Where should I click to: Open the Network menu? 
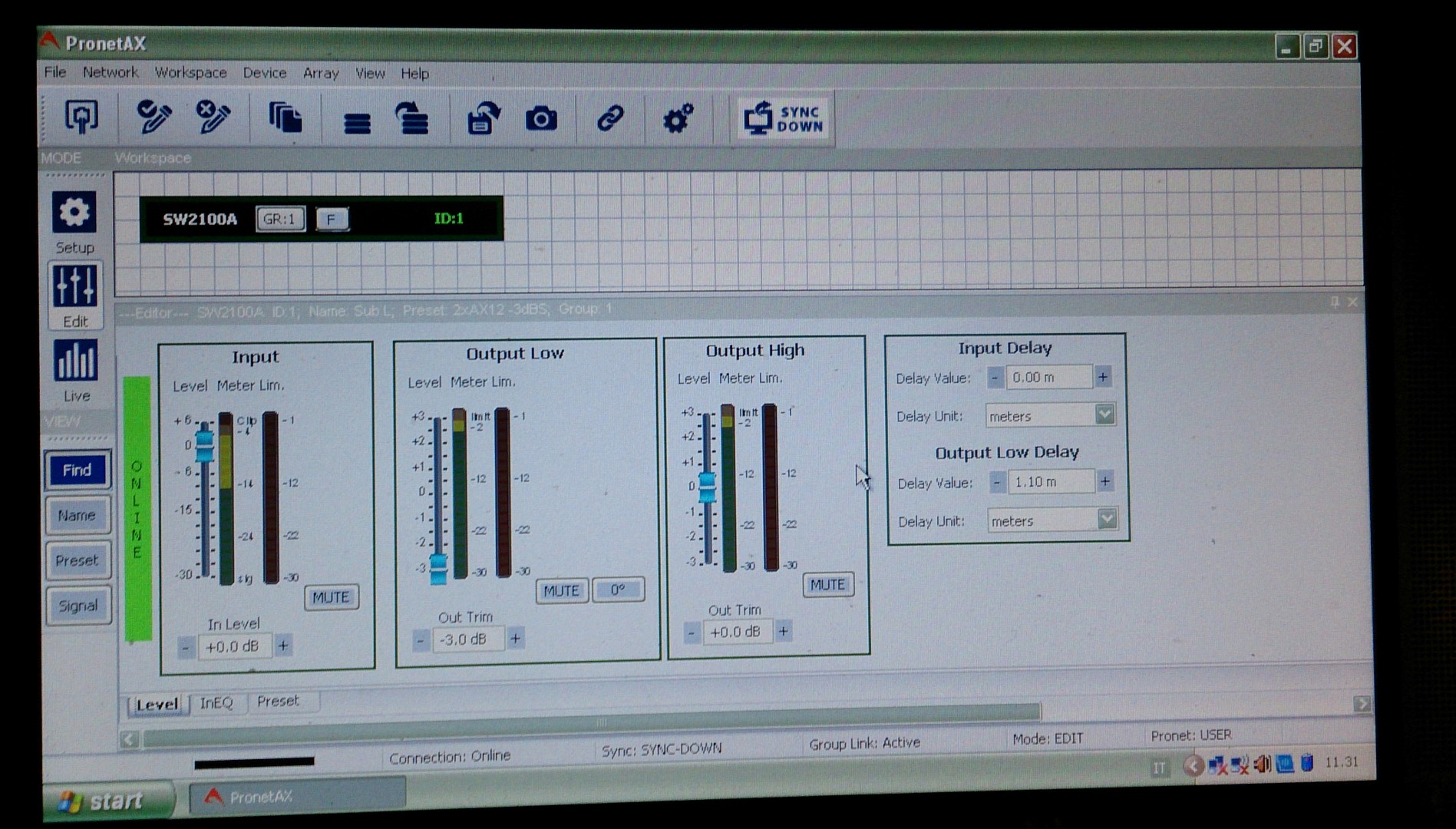(110, 72)
